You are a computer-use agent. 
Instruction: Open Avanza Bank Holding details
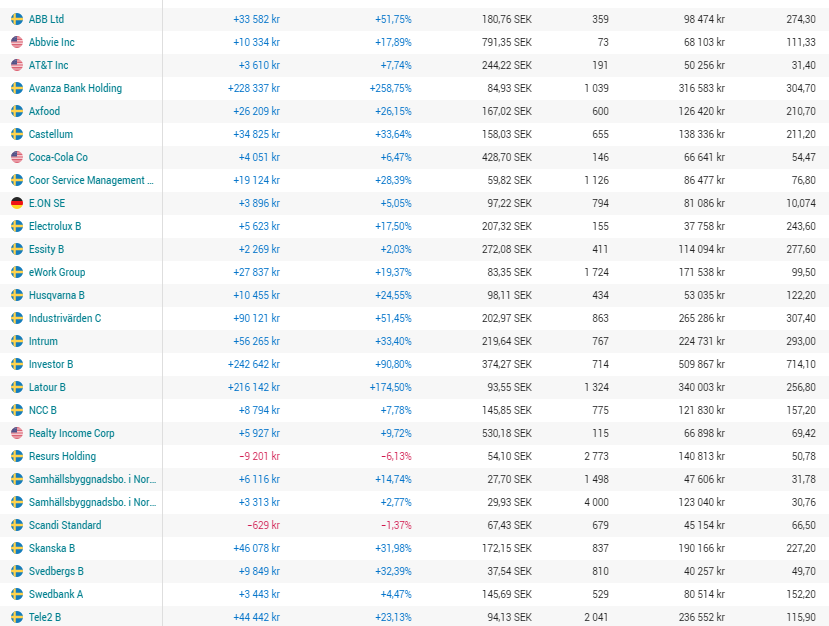click(x=75, y=88)
